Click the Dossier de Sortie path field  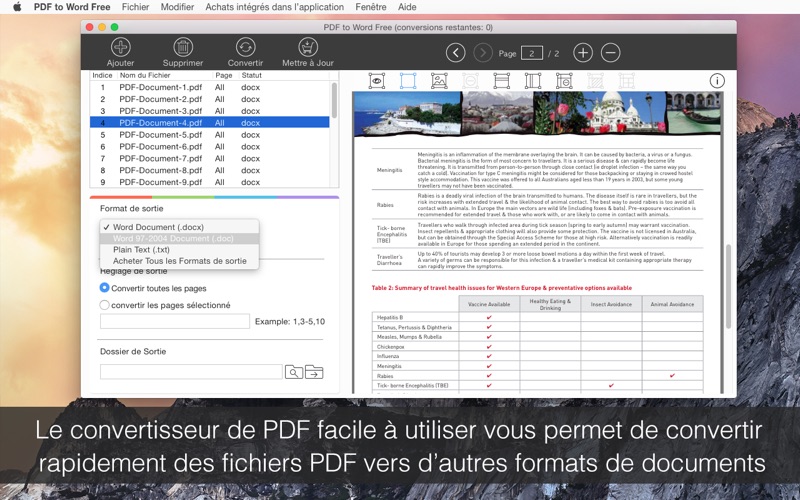(x=191, y=372)
